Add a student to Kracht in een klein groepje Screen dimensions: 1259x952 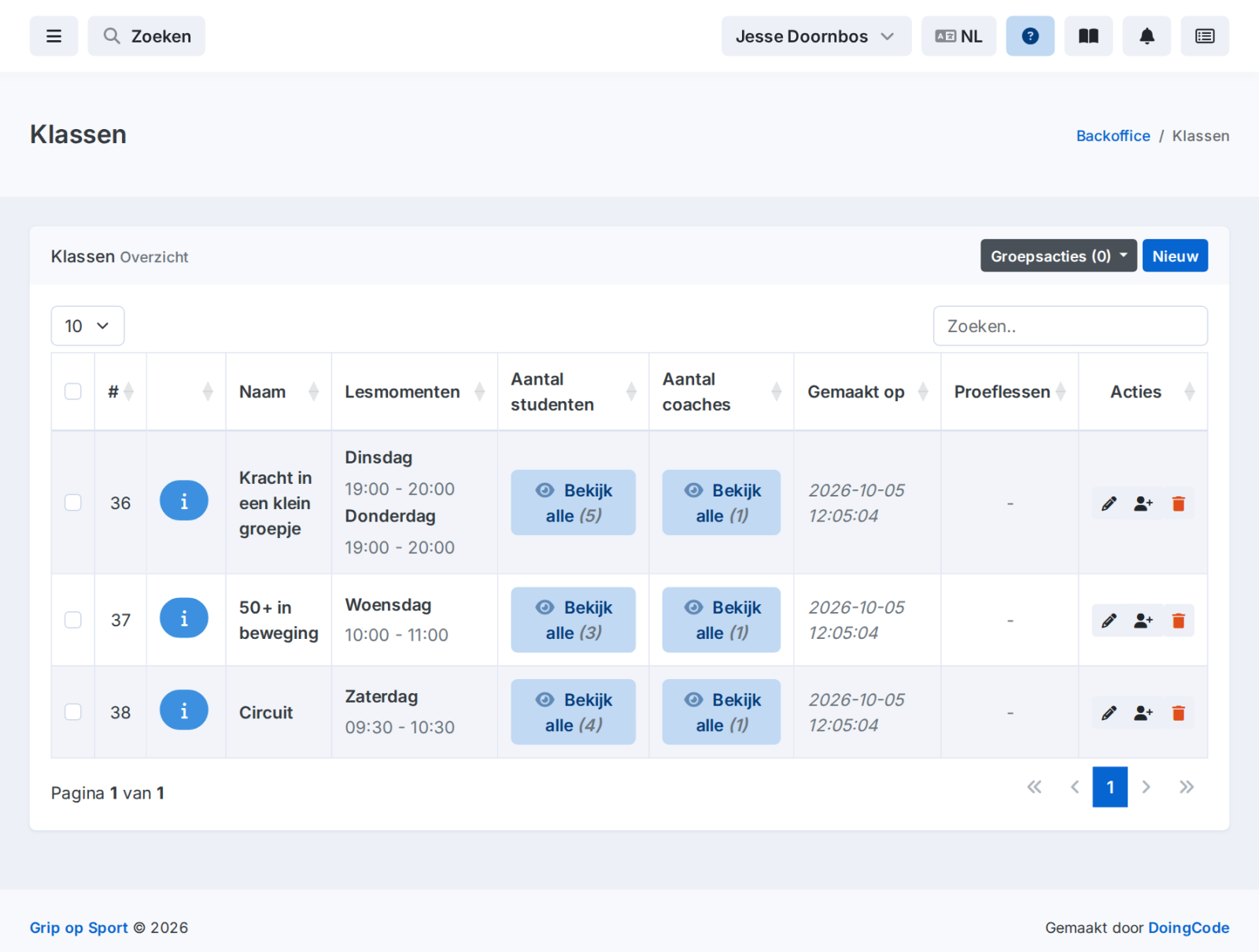coord(1143,504)
